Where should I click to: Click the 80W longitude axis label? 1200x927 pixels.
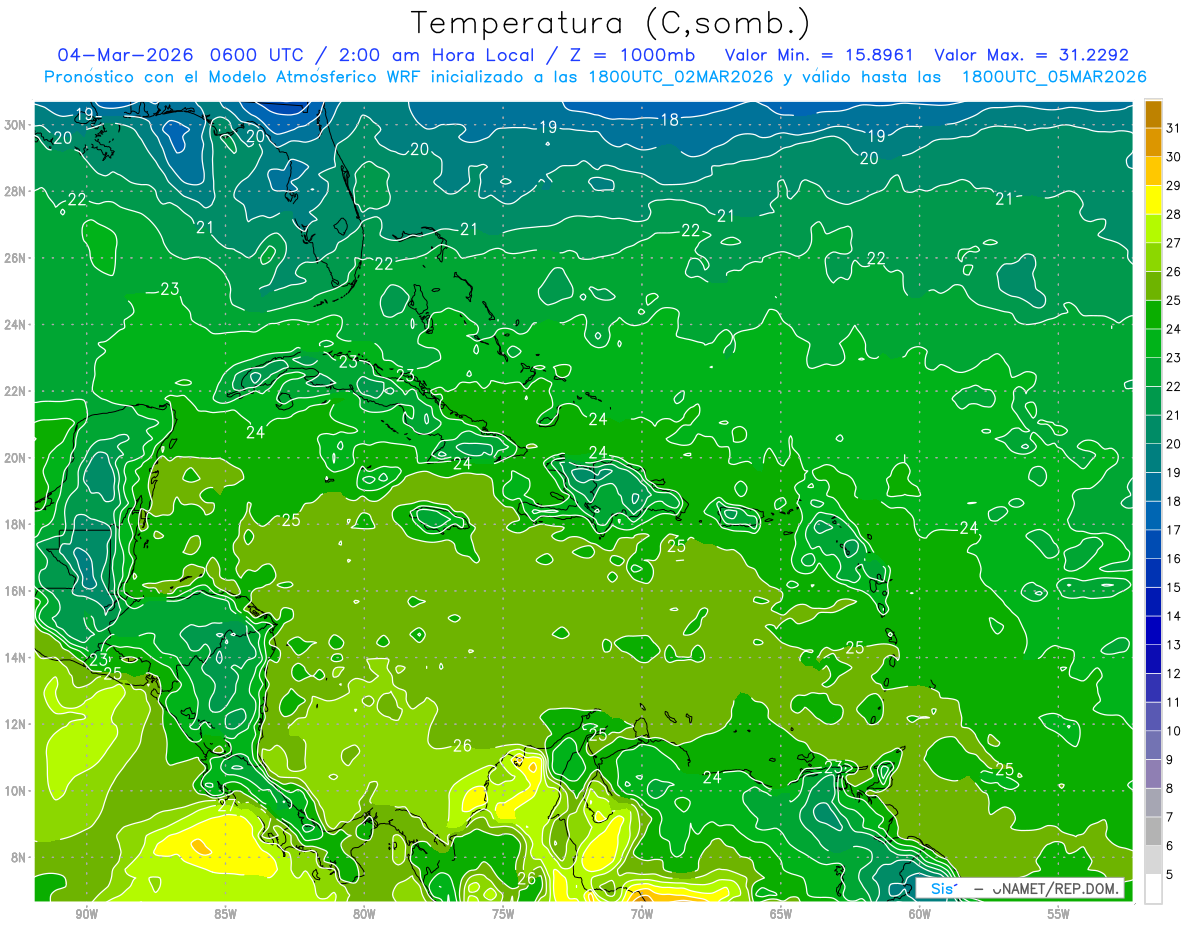coord(364,914)
